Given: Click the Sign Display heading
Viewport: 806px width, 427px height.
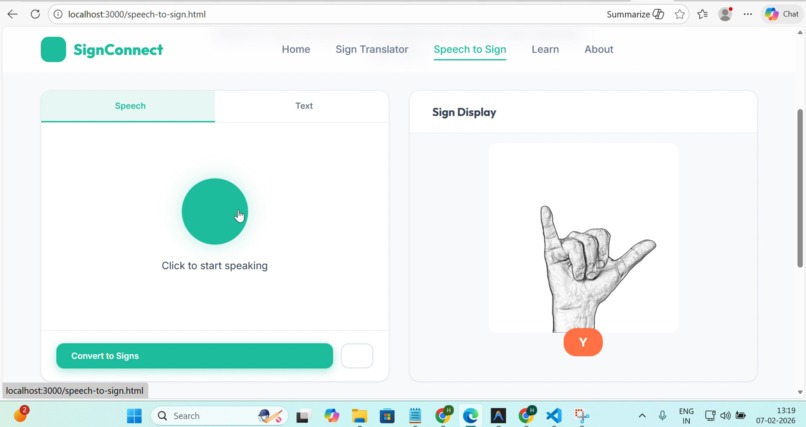Looking at the screenshot, I should [x=464, y=112].
